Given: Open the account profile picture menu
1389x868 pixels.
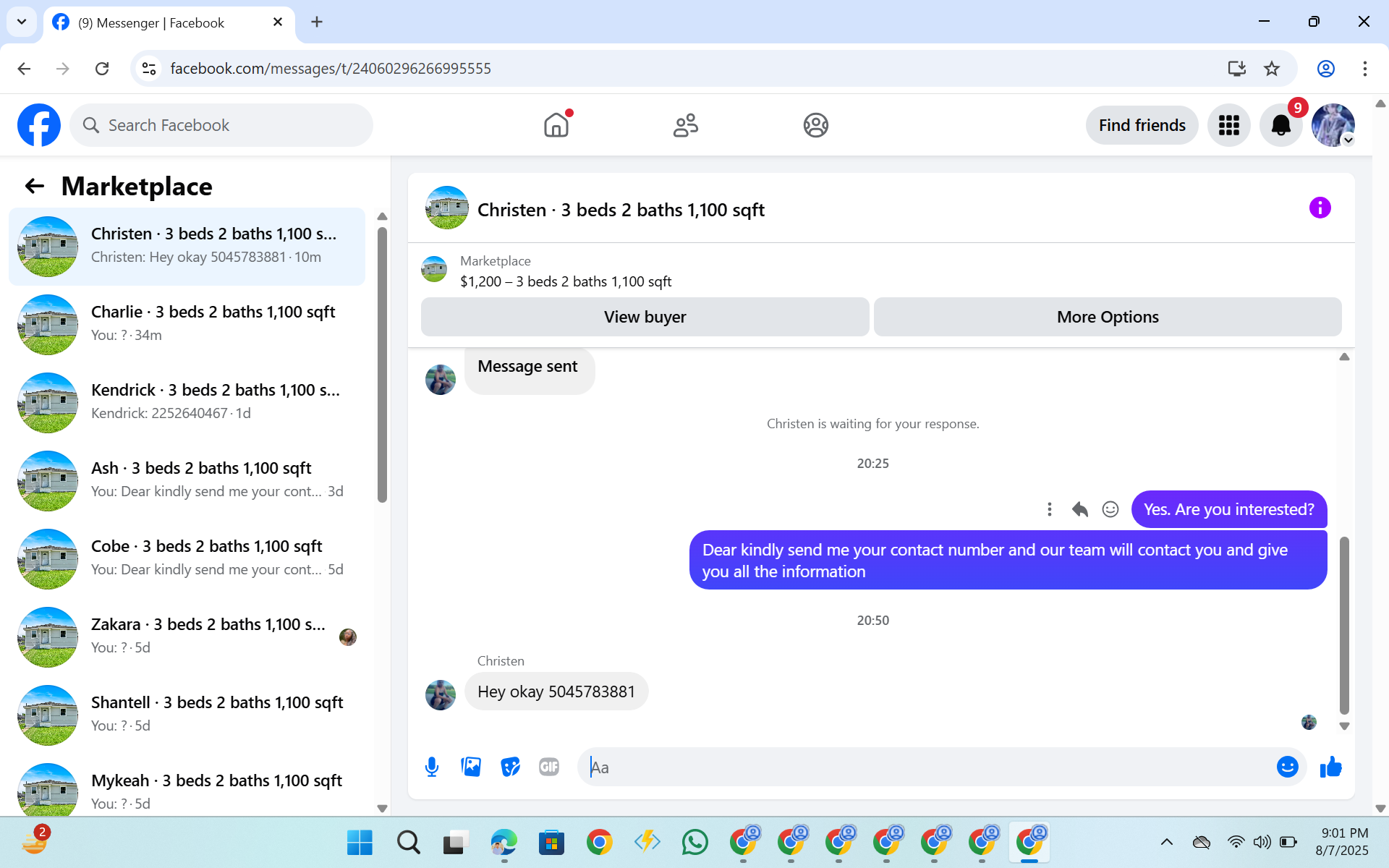Looking at the screenshot, I should (1333, 125).
